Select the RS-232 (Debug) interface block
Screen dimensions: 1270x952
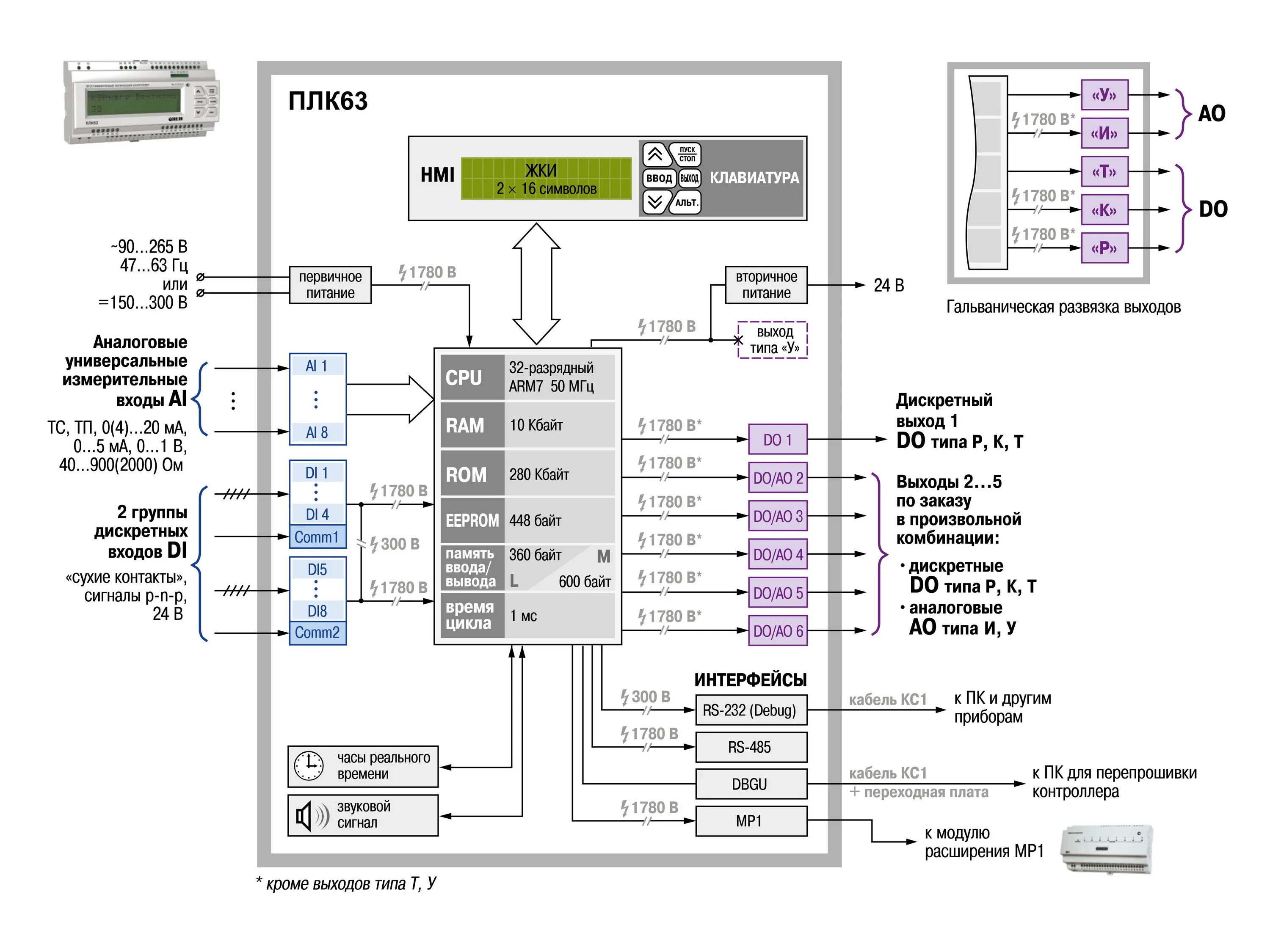[751, 710]
